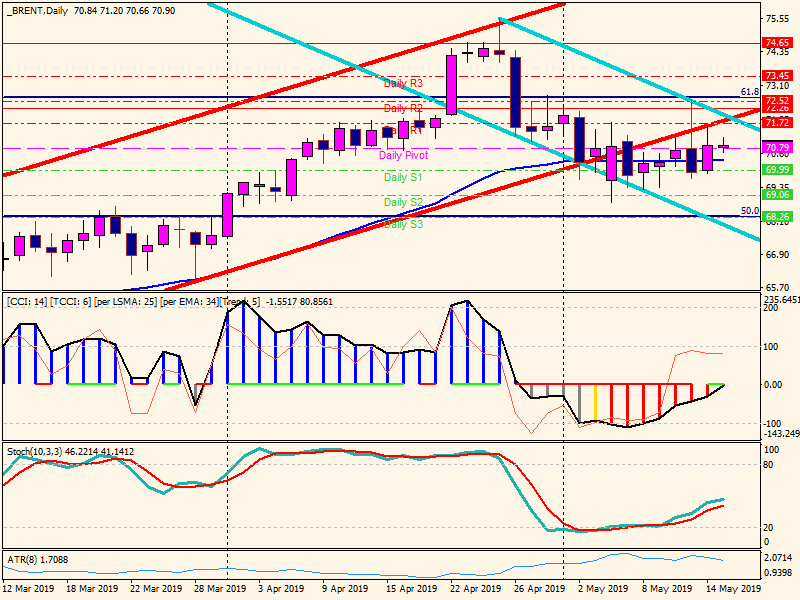
Task: Select the green 69.99 price tag
Action: point(777,170)
